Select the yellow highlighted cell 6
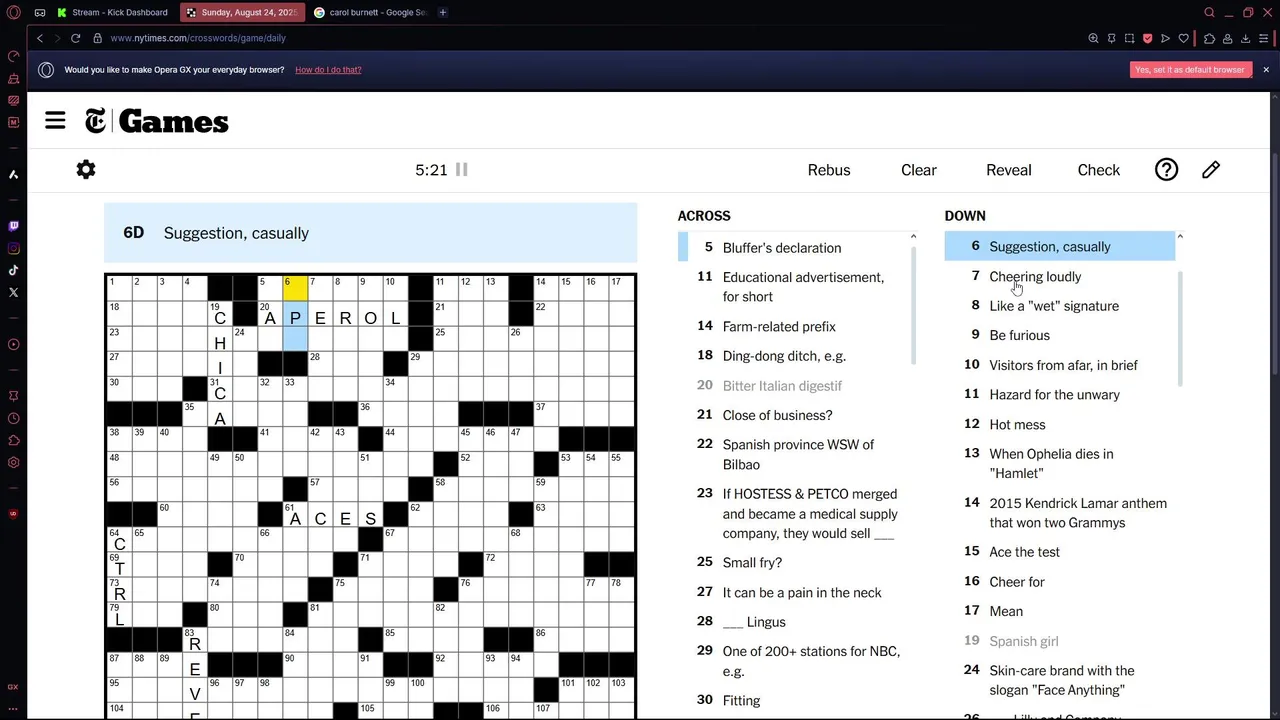Screen dimensions: 1280x720 295,288
